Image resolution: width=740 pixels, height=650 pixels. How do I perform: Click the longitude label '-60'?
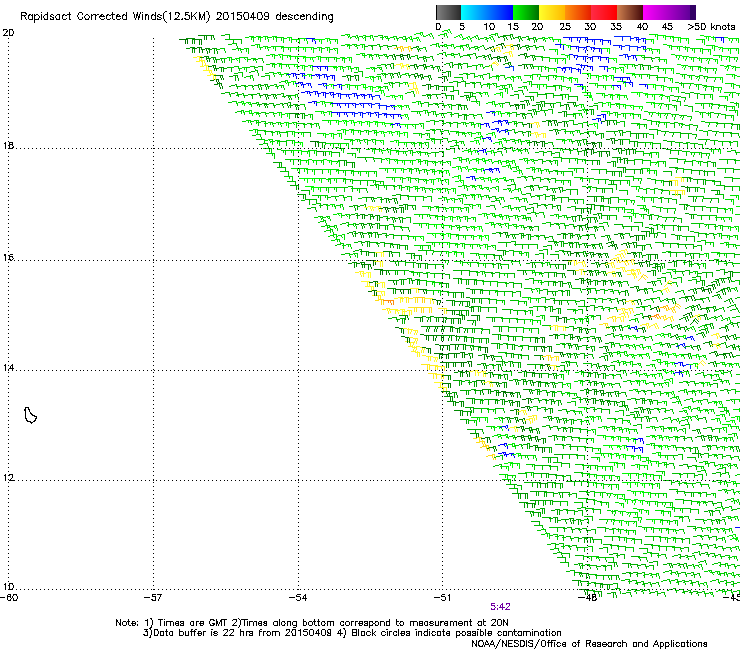[x=9, y=598]
